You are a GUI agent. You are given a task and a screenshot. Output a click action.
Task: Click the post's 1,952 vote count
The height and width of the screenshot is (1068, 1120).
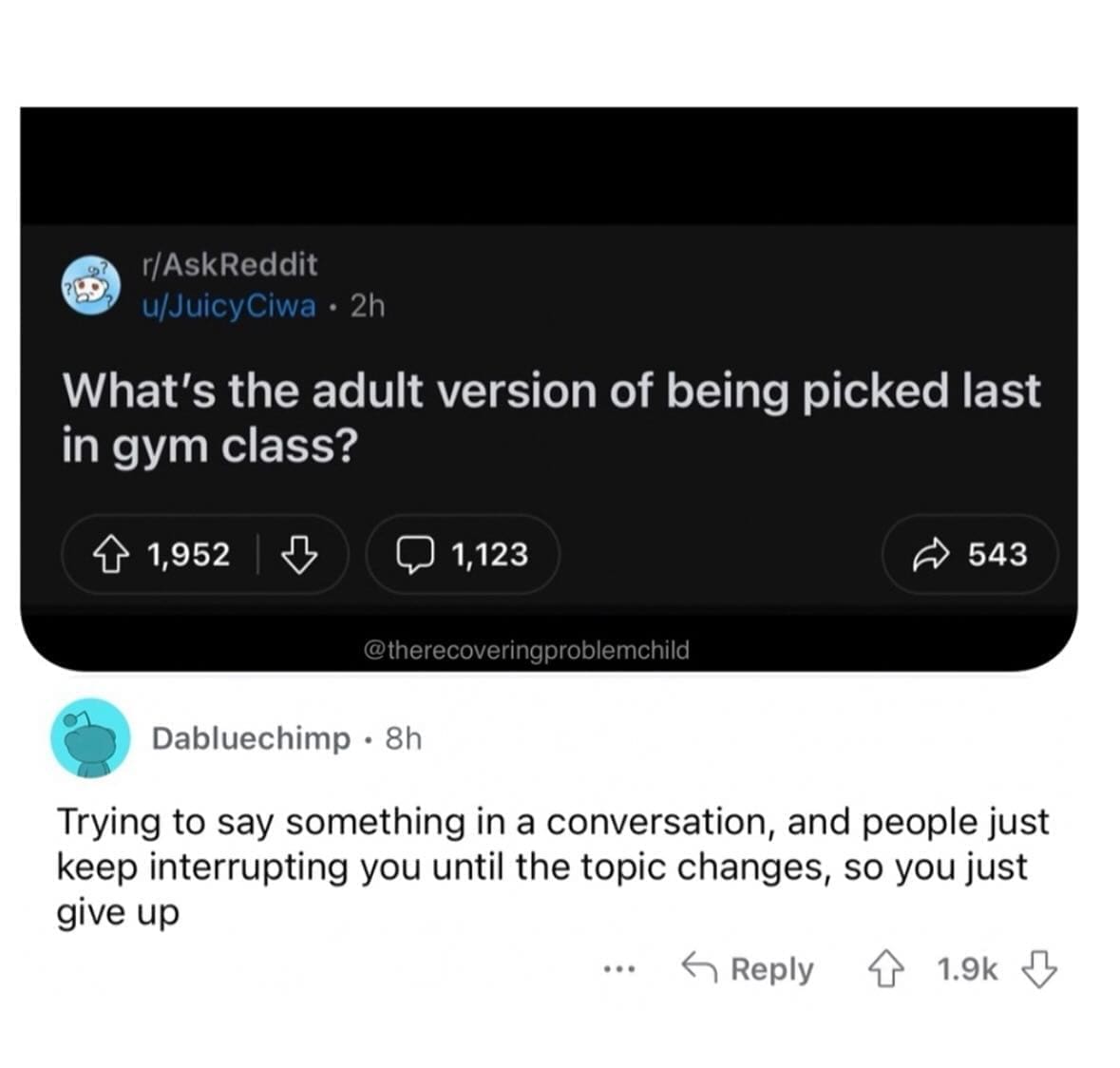click(x=189, y=555)
